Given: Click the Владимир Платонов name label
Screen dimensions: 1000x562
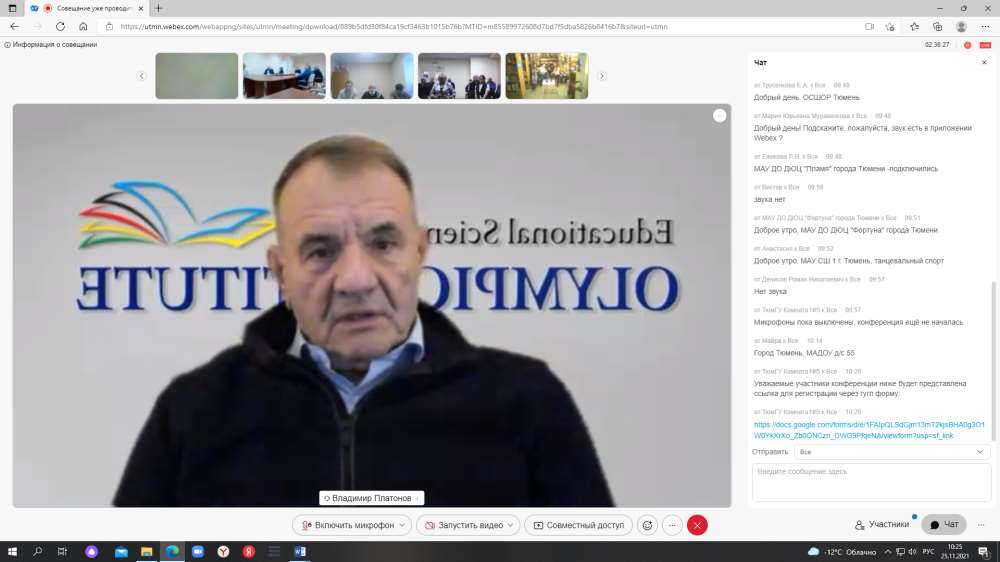Looking at the screenshot, I should point(371,498).
